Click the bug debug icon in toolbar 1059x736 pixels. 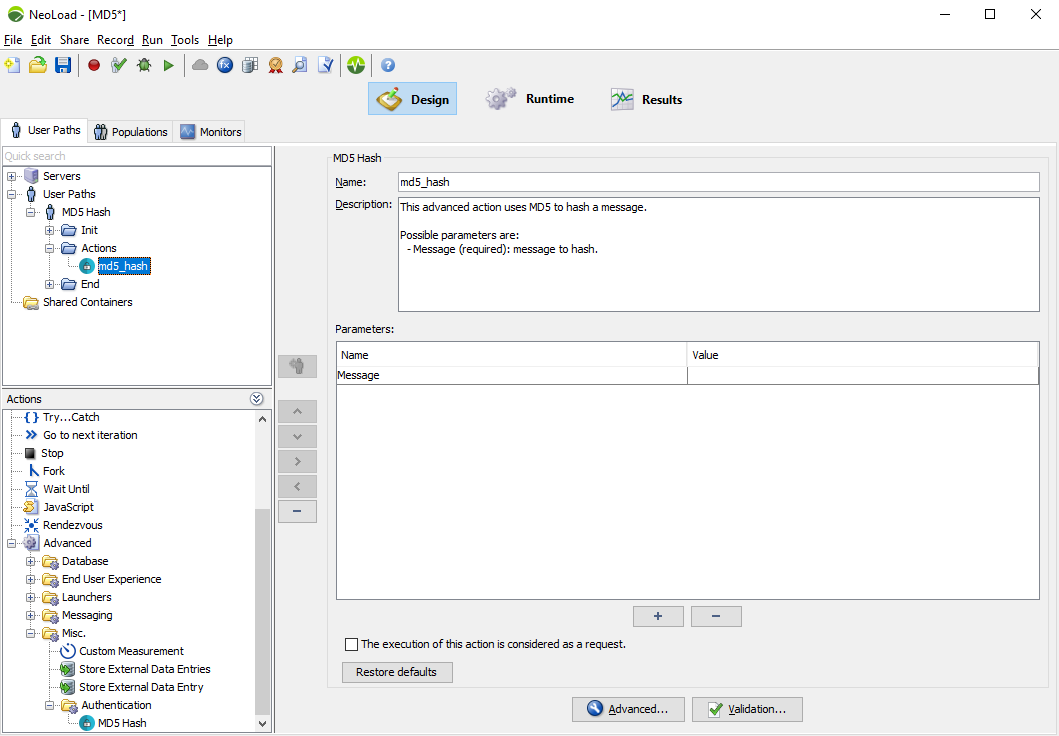point(144,65)
